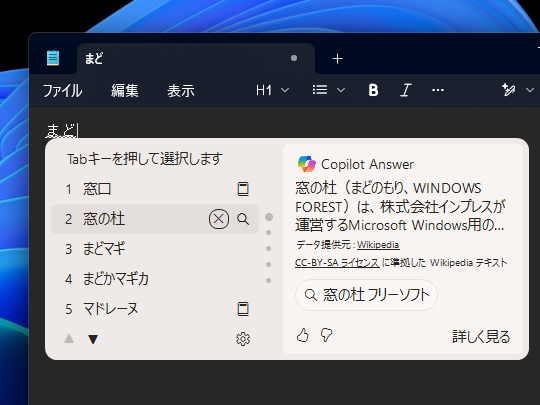Choose candidate 5 マドレーヌ
Screen dimensions: 540x405
(155, 309)
